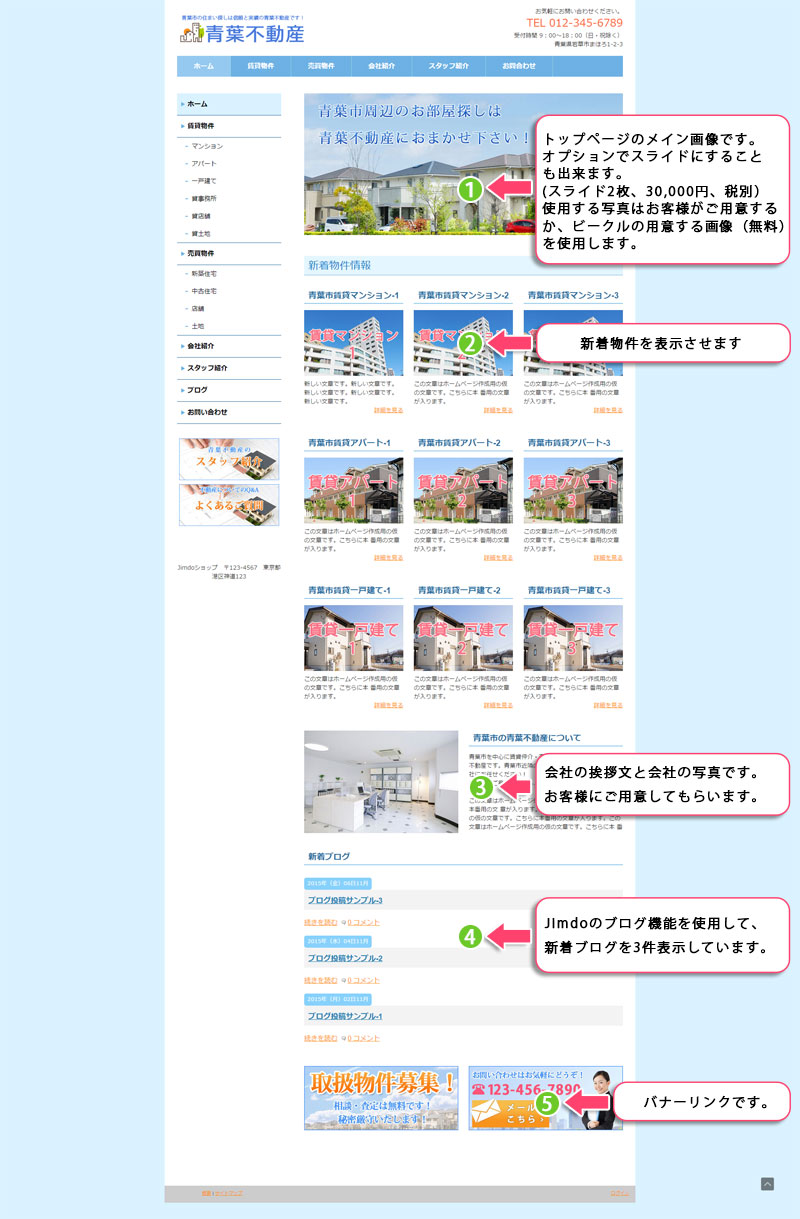Click the back-to-top arrow icon
Image resolution: width=800 pixels, height=1219 pixels.
[767, 1184]
